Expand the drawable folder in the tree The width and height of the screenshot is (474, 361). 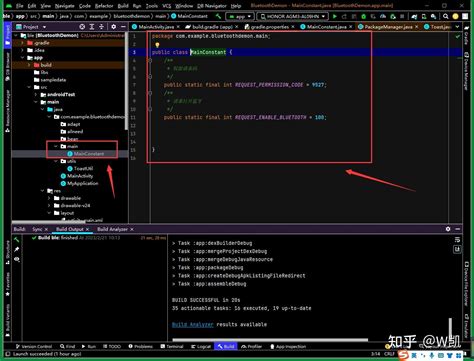coord(49,198)
